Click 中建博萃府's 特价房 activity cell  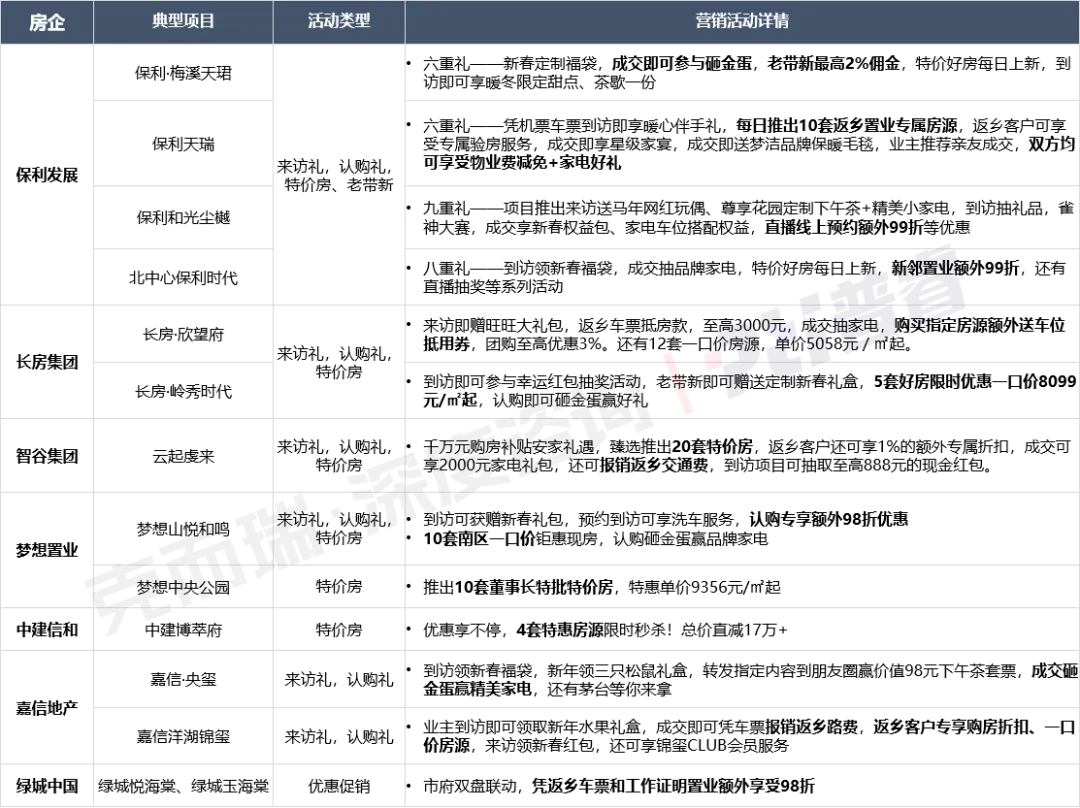pyautogui.click(x=339, y=629)
